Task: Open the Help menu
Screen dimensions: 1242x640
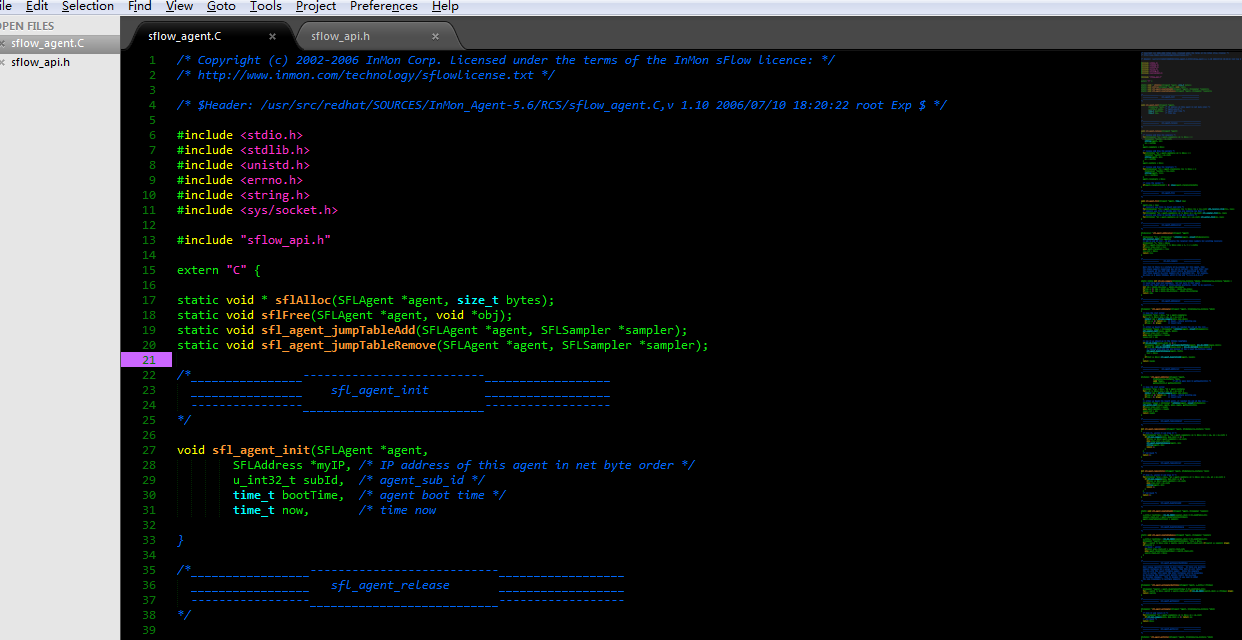Action: [445, 6]
